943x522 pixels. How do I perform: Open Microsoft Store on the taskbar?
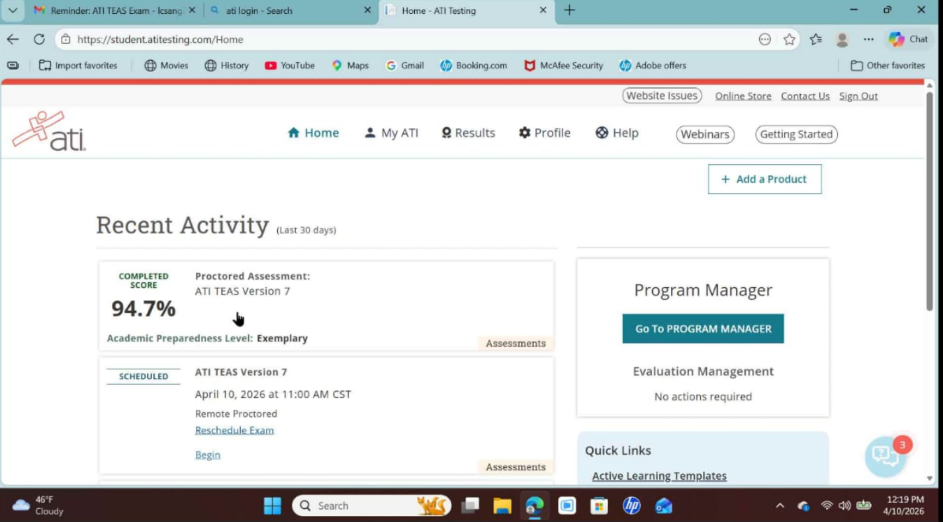click(599, 506)
